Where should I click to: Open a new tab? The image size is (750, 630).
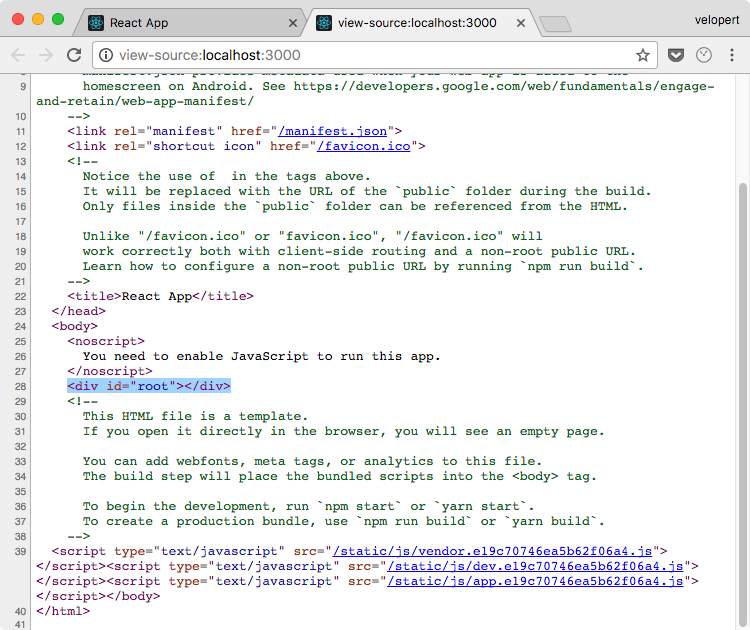[555, 24]
